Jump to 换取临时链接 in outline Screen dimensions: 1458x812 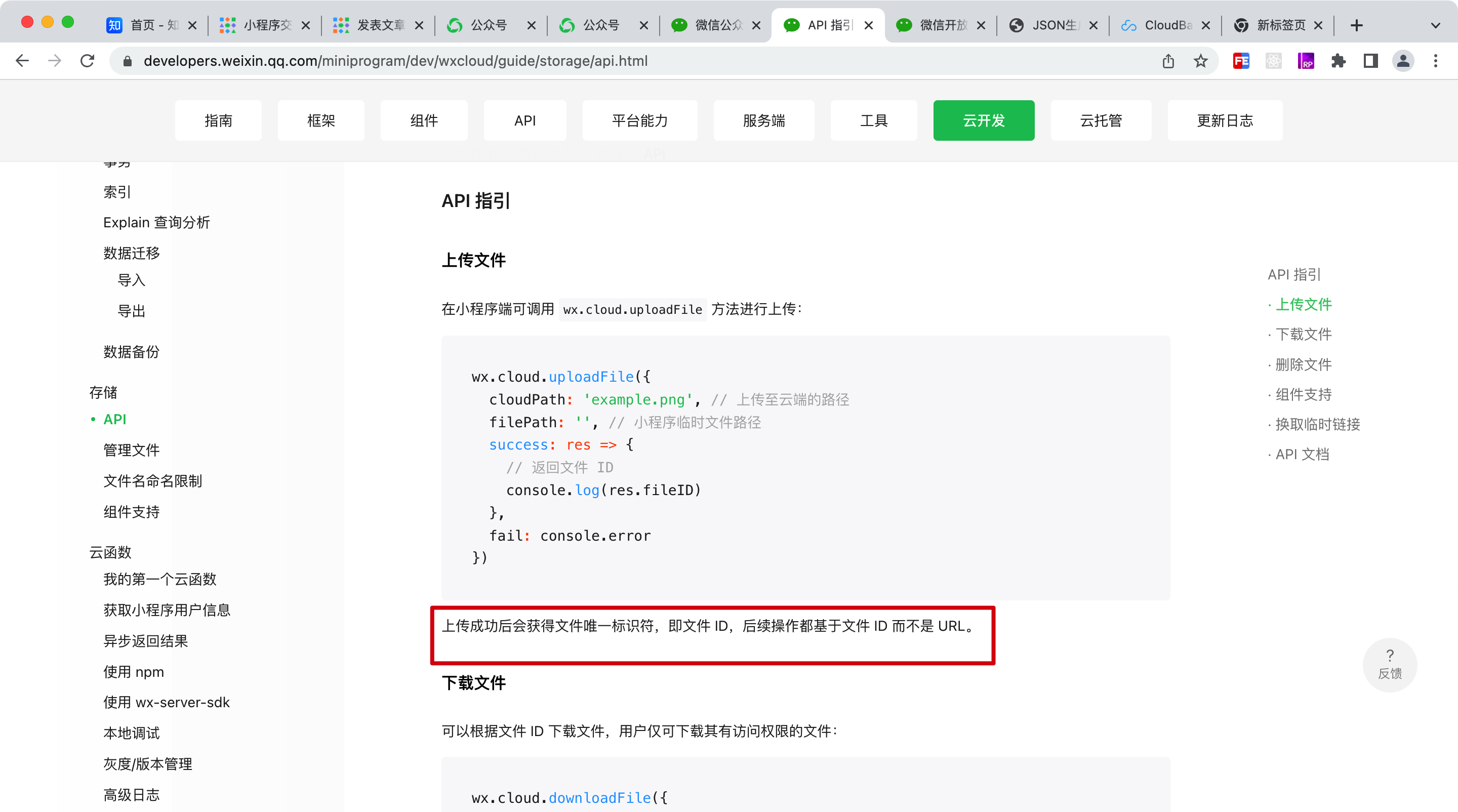[1317, 424]
